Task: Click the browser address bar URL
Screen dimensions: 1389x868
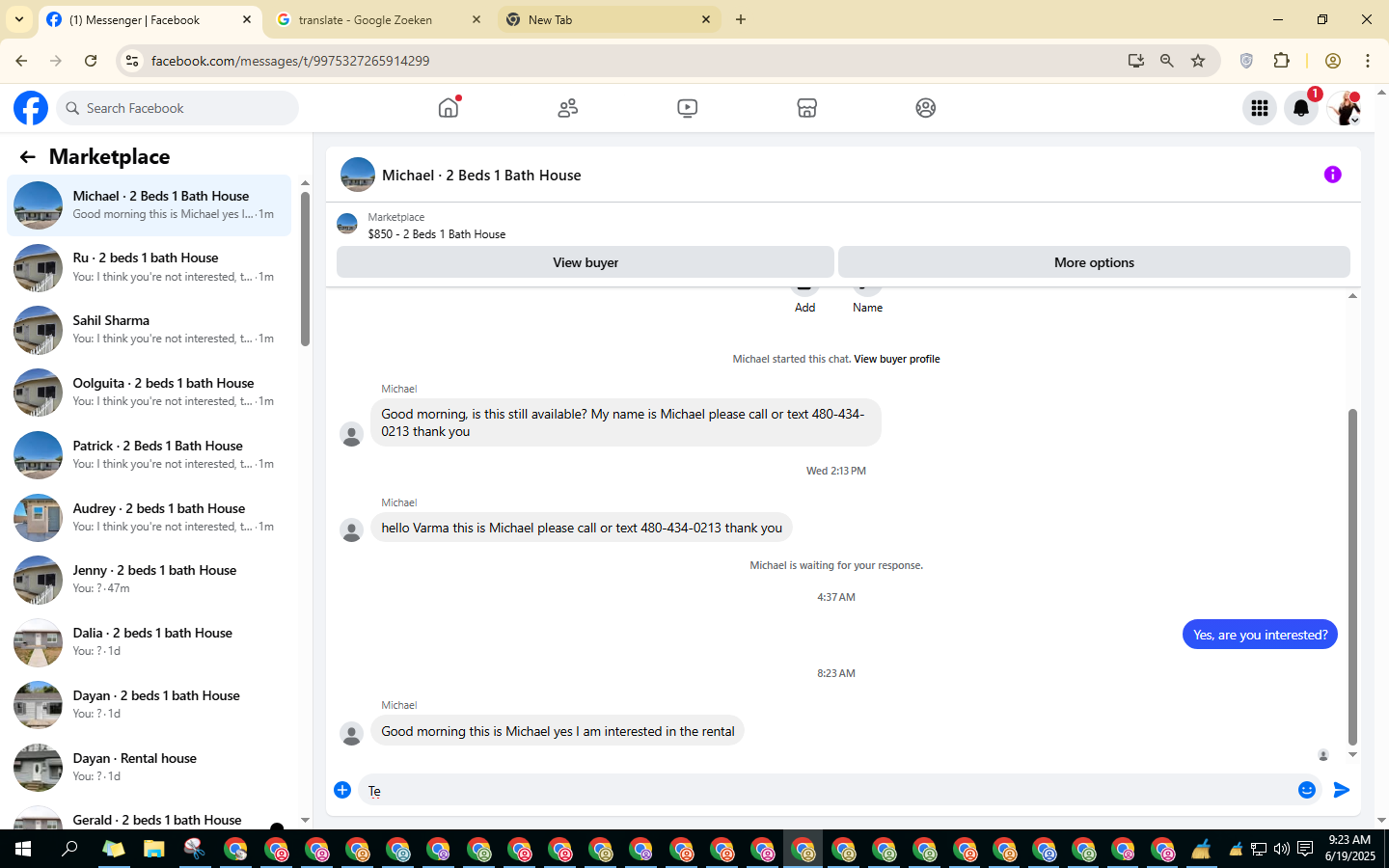Action: click(x=290, y=61)
